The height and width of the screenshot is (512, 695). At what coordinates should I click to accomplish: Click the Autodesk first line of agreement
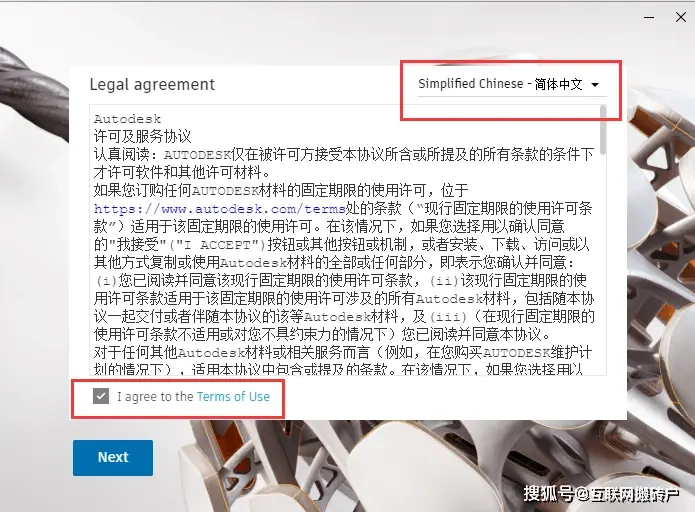[x=128, y=119]
